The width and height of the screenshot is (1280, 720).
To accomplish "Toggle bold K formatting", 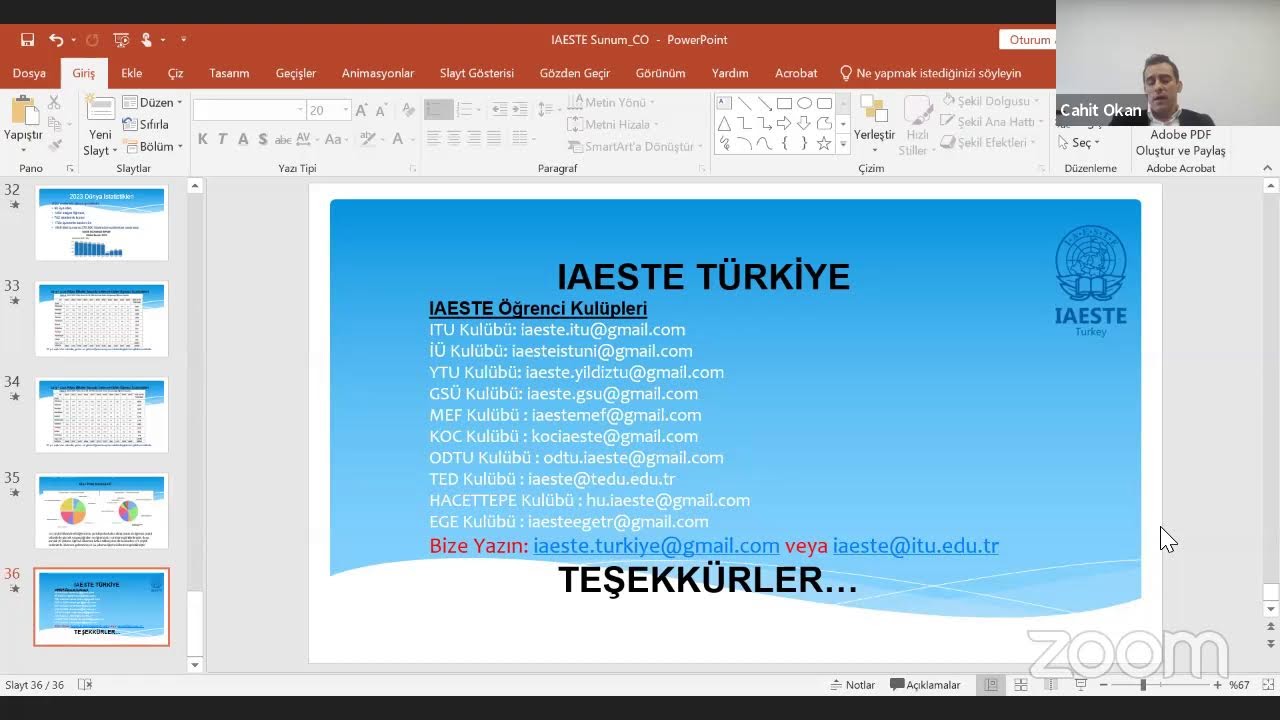I will pyautogui.click(x=202, y=139).
